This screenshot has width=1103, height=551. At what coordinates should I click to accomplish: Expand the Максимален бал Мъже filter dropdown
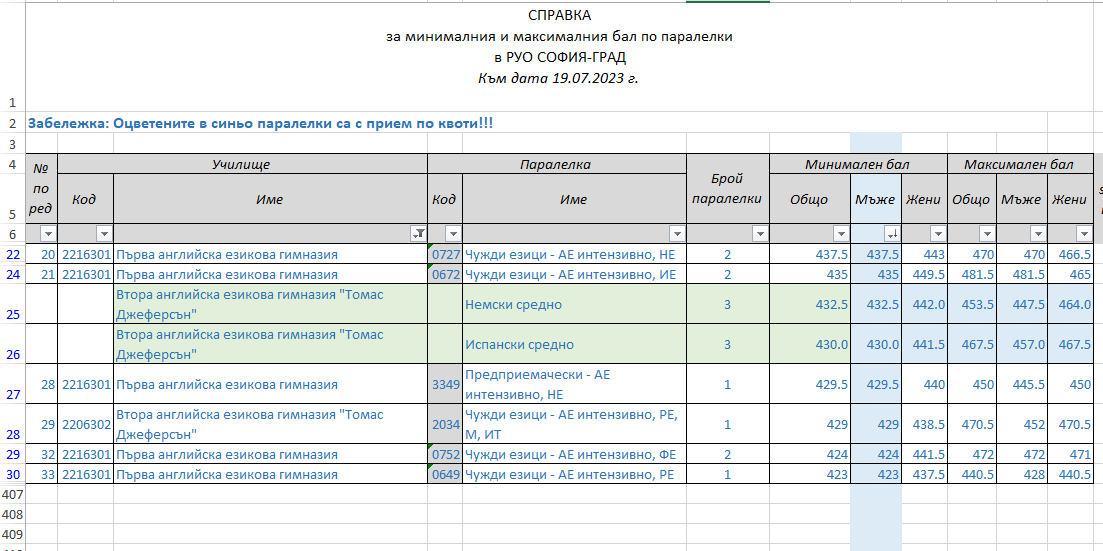pyautogui.click(x=1037, y=234)
